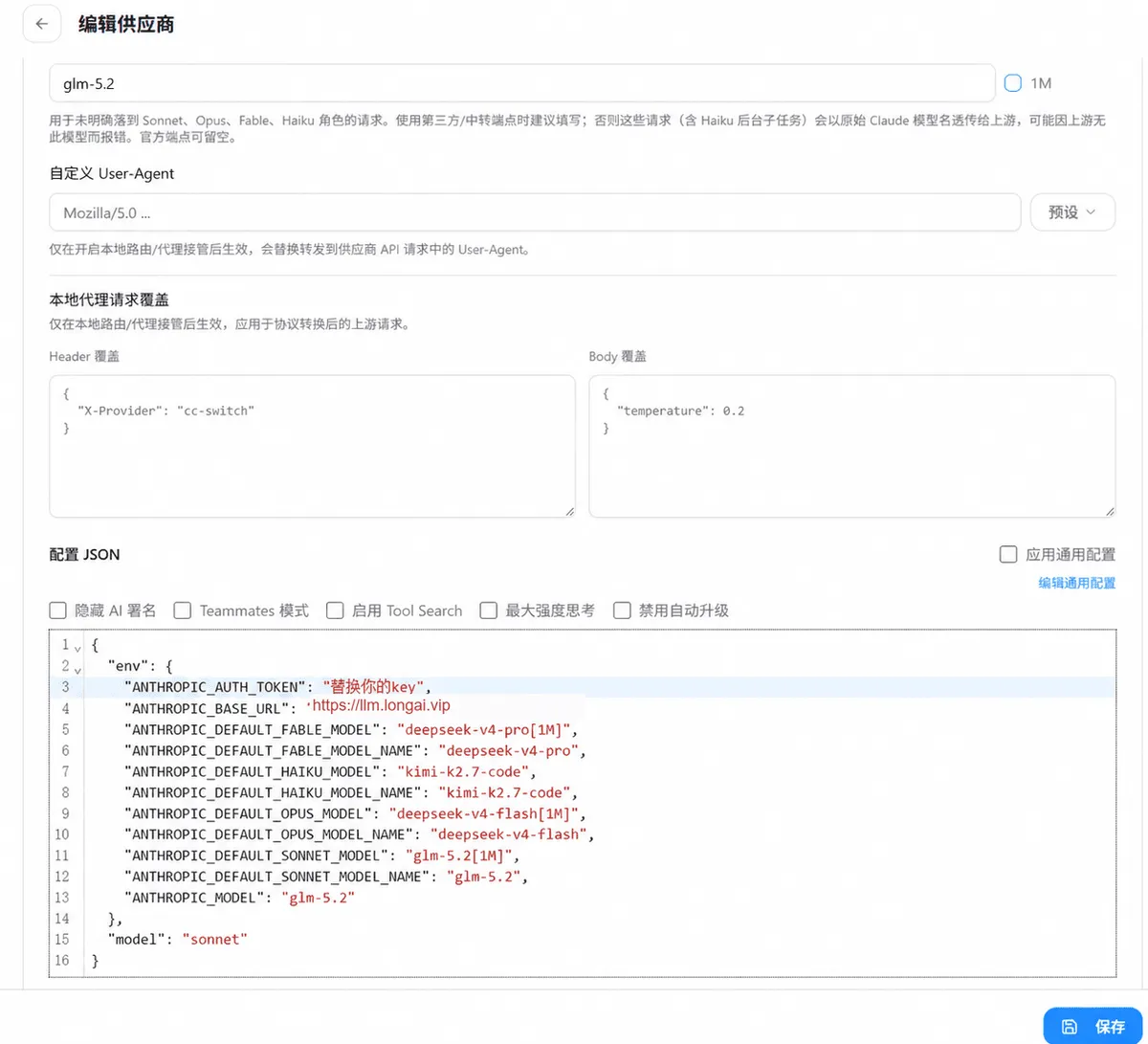
Task: Click inside the Body 覆盖 textarea
Action: 851,446
